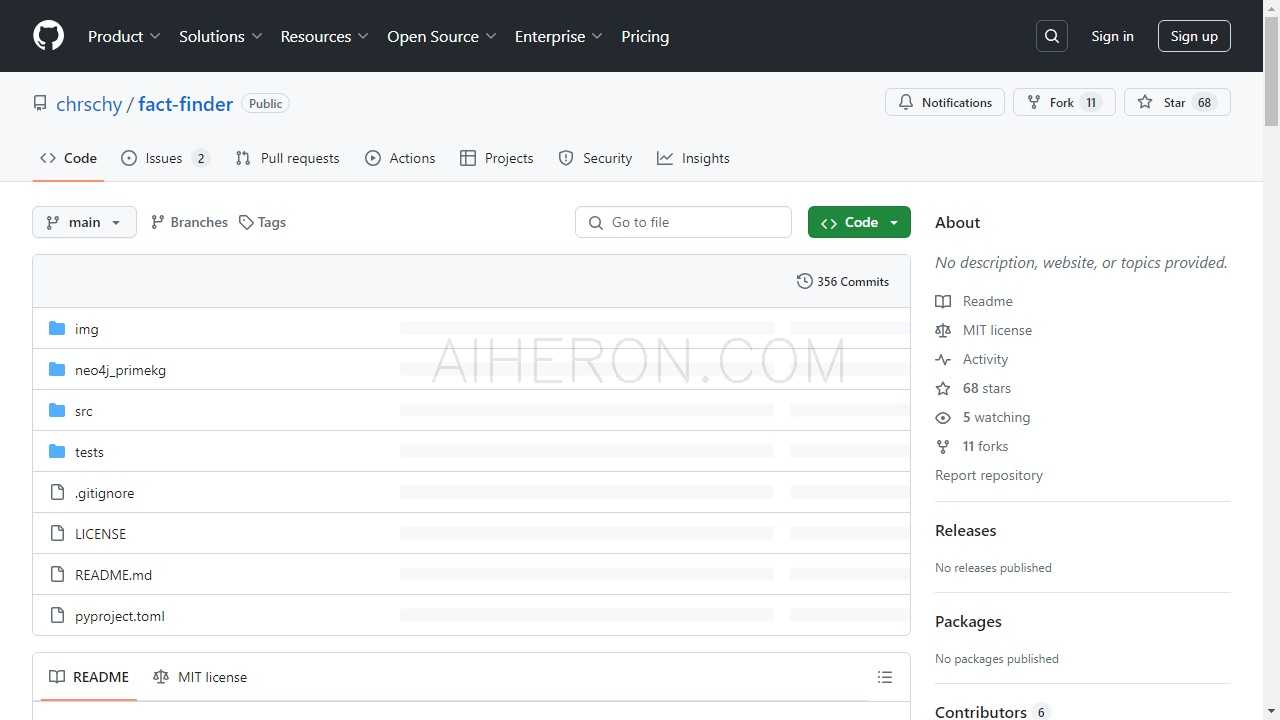
Task: Click the src folder icon
Action: tap(57, 411)
